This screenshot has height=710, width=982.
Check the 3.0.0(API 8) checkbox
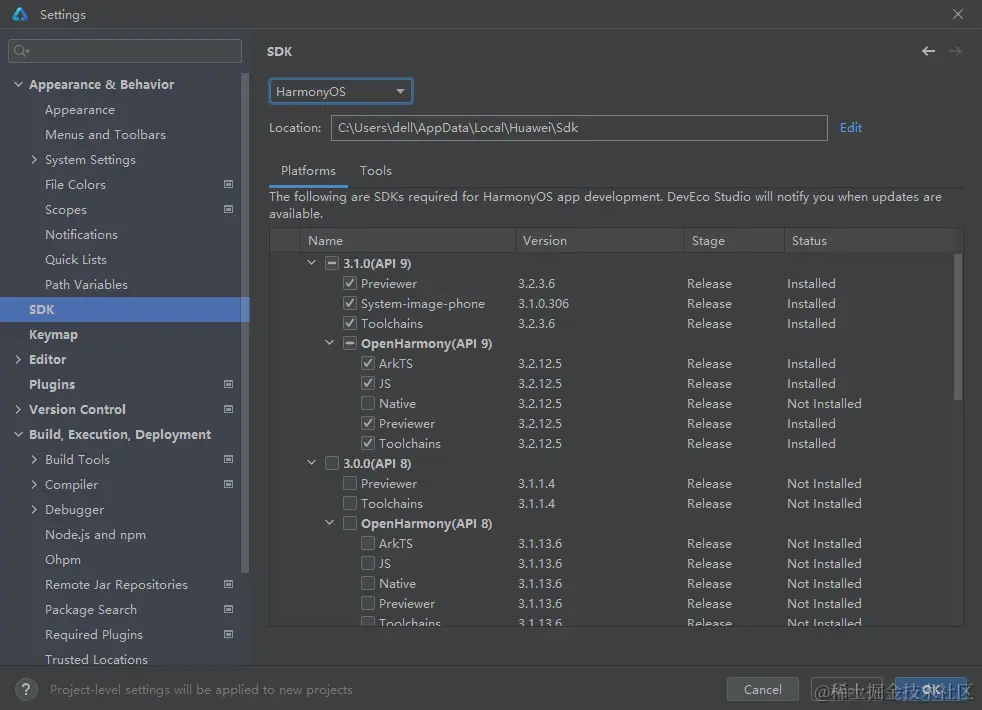click(x=332, y=464)
